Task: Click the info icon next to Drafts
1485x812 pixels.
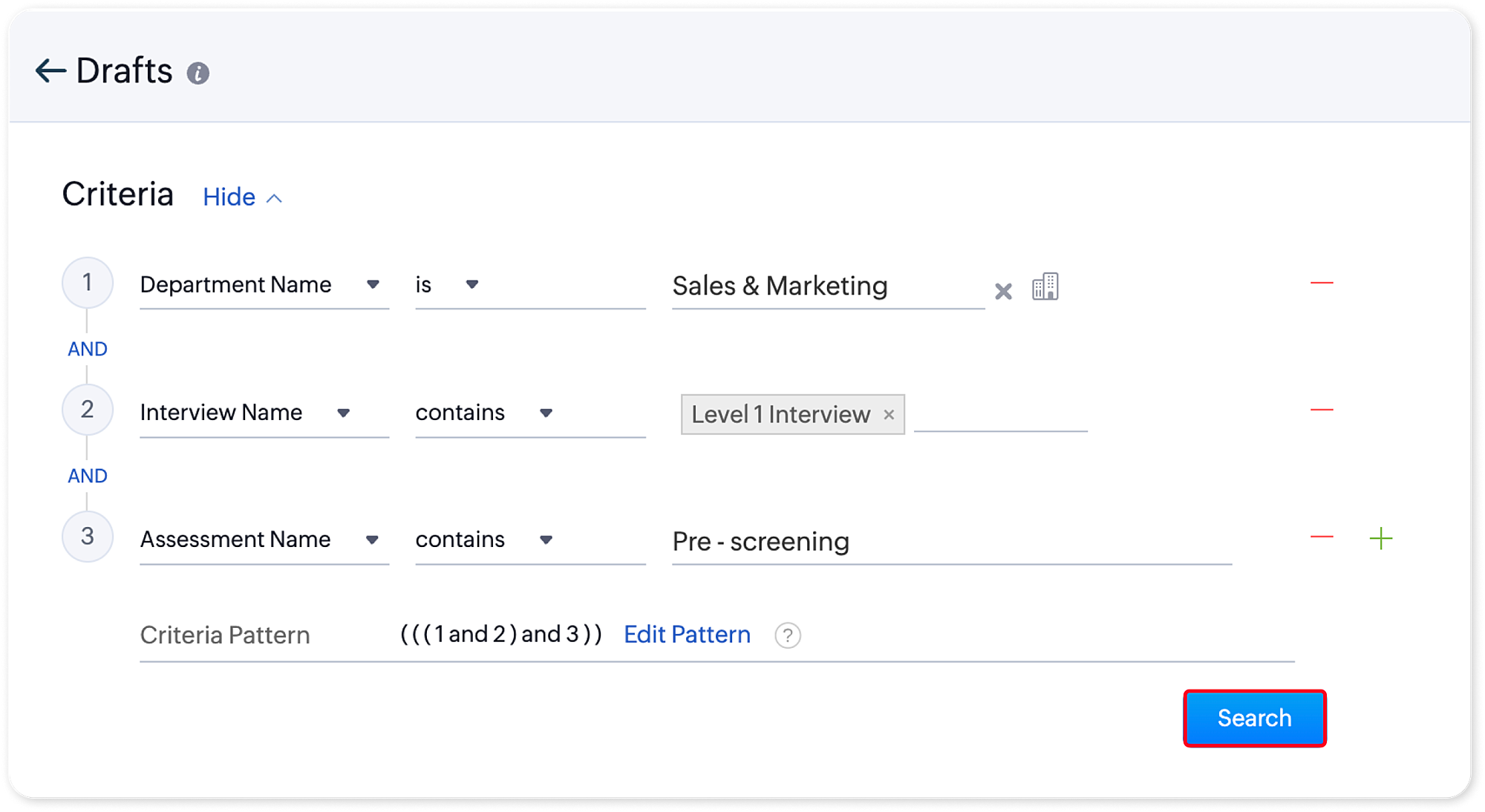Action: [198, 73]
